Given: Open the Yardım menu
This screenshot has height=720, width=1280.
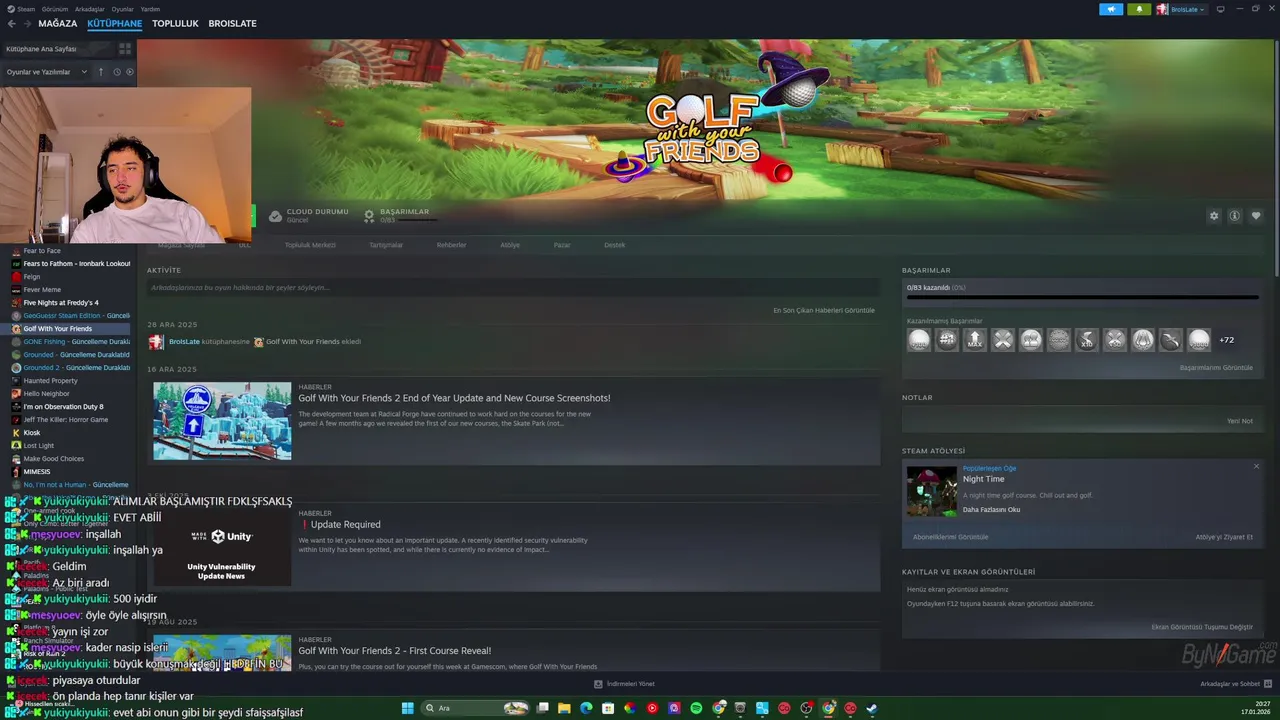Looking at the screenshot, I should point(150,9).
